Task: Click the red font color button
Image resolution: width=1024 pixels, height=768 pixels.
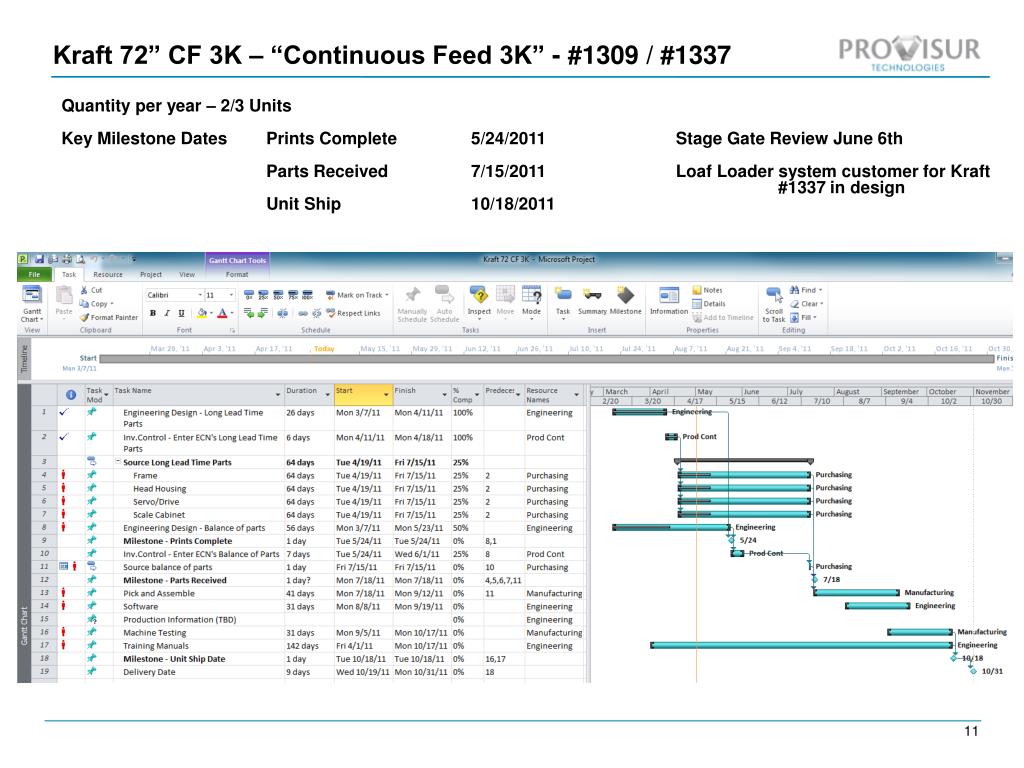Action: [222, 313]
